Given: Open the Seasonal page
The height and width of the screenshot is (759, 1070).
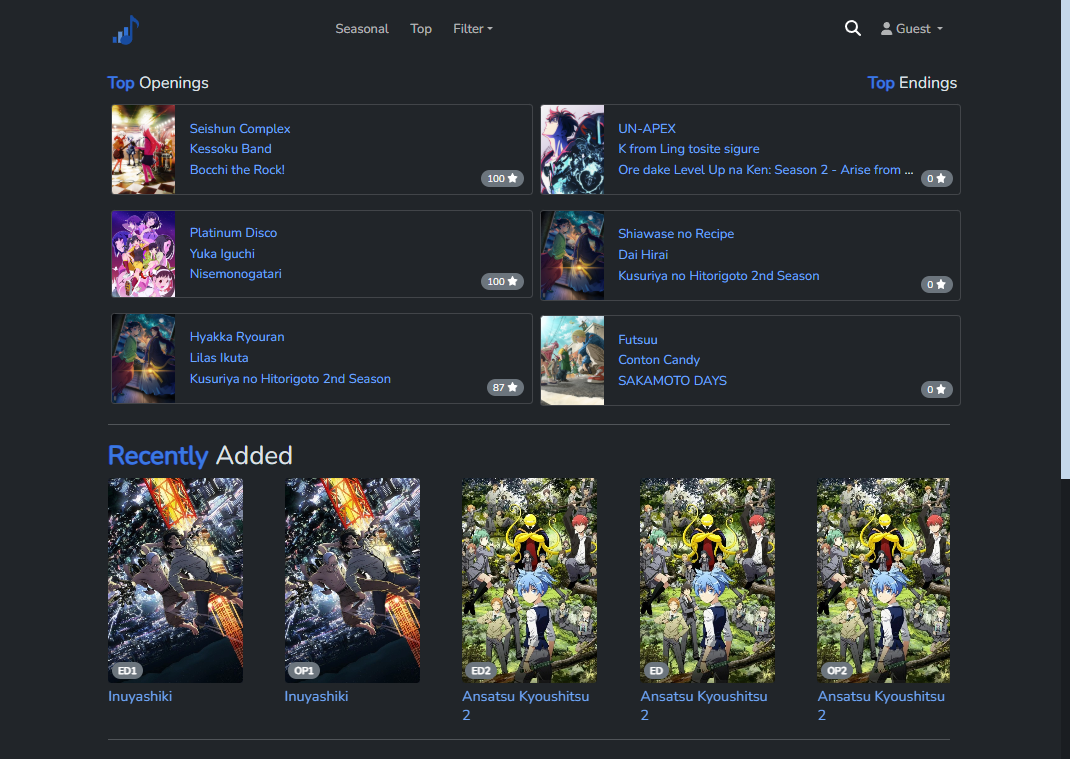Looking at the screenshot, I should [362, 29].
